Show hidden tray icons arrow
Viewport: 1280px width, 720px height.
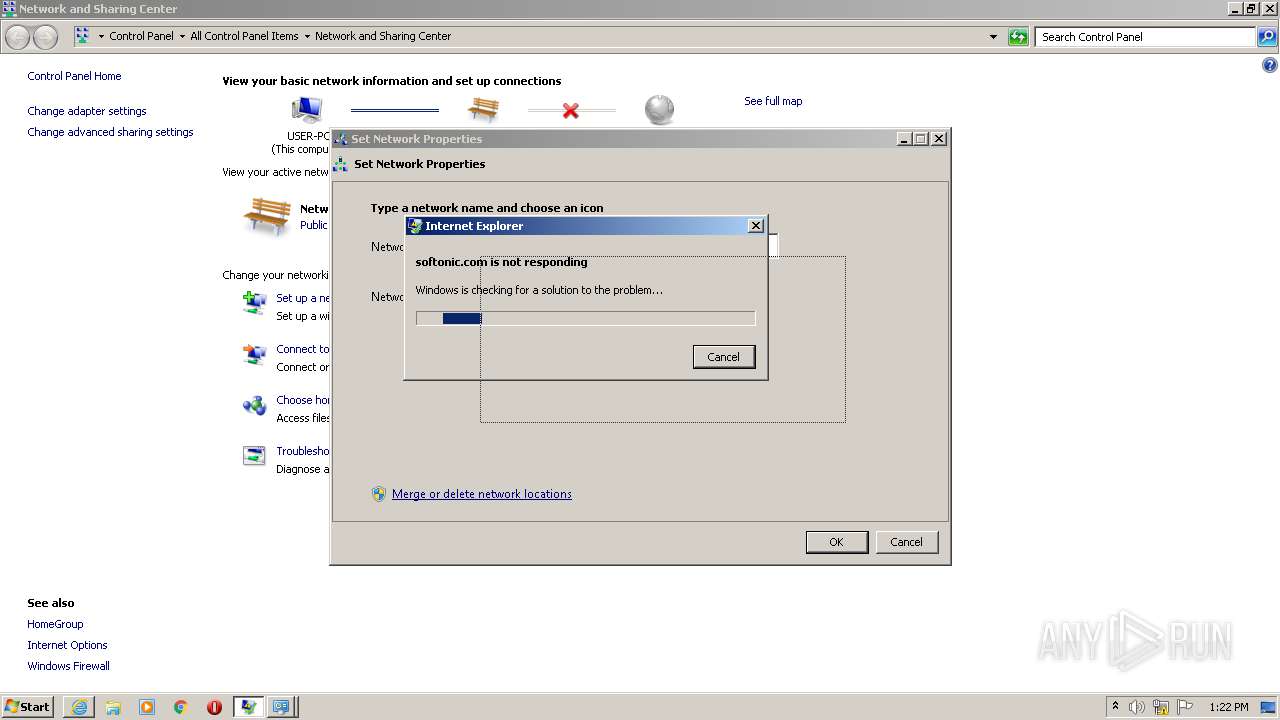[1115, 706]
